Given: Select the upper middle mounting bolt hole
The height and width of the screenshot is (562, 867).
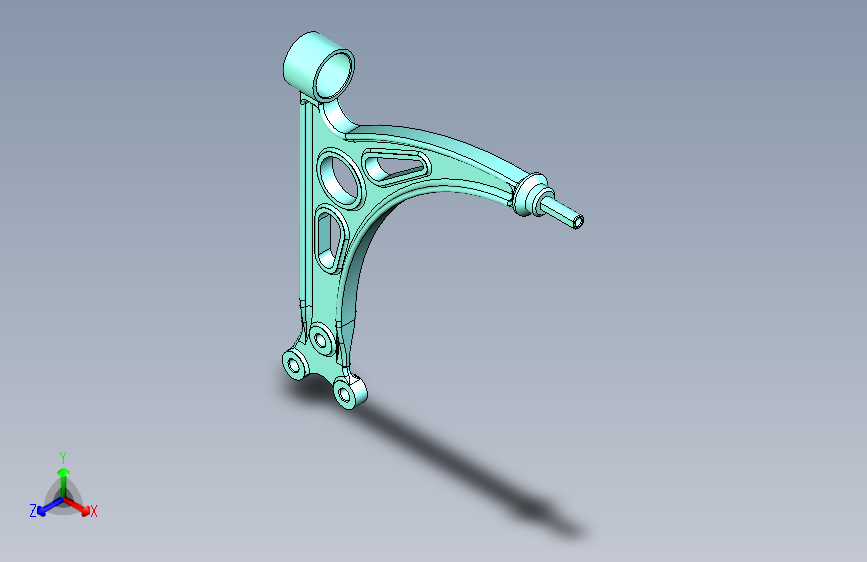Looking at the screenshot, I should coord(321,338).
